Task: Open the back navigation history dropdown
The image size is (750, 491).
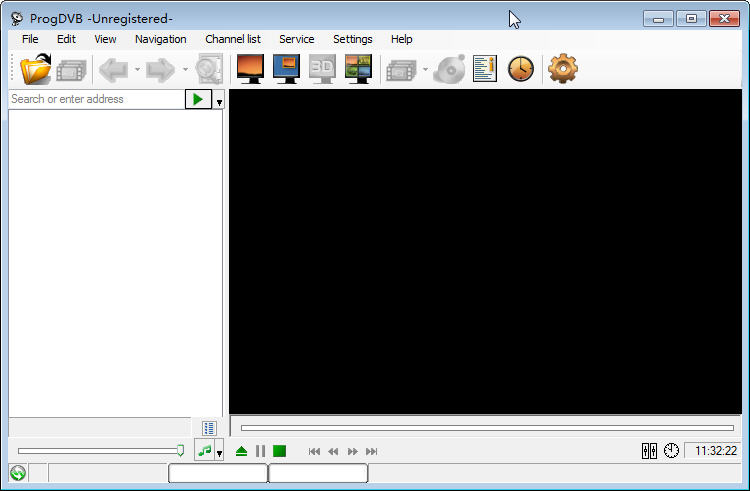Action: click(x=137, y=70)
